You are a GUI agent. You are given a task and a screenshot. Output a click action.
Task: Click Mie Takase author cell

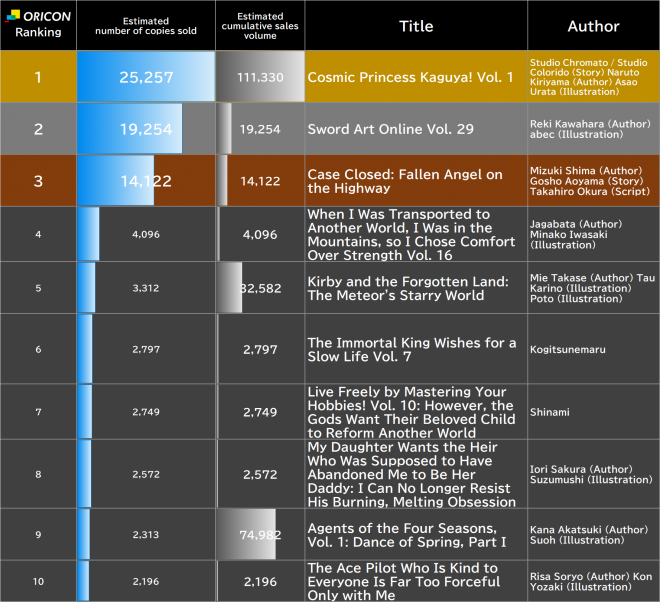[593, 288]
